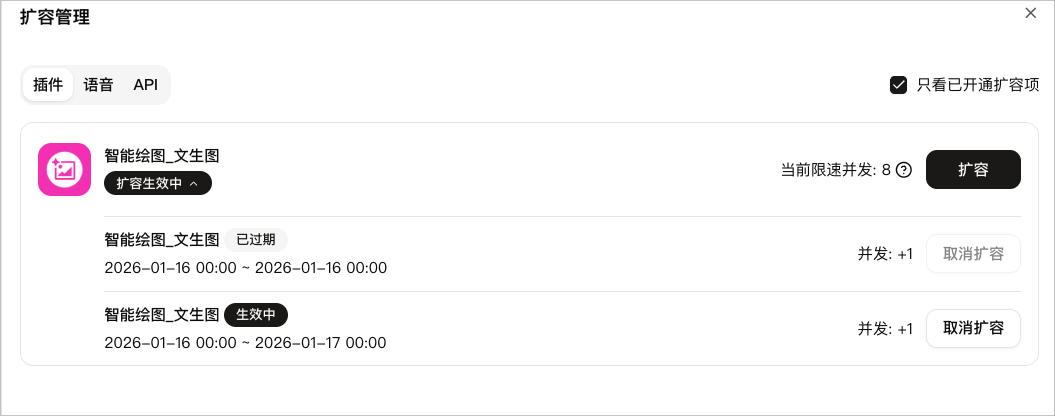Click the 已过期 status badge

255,240
